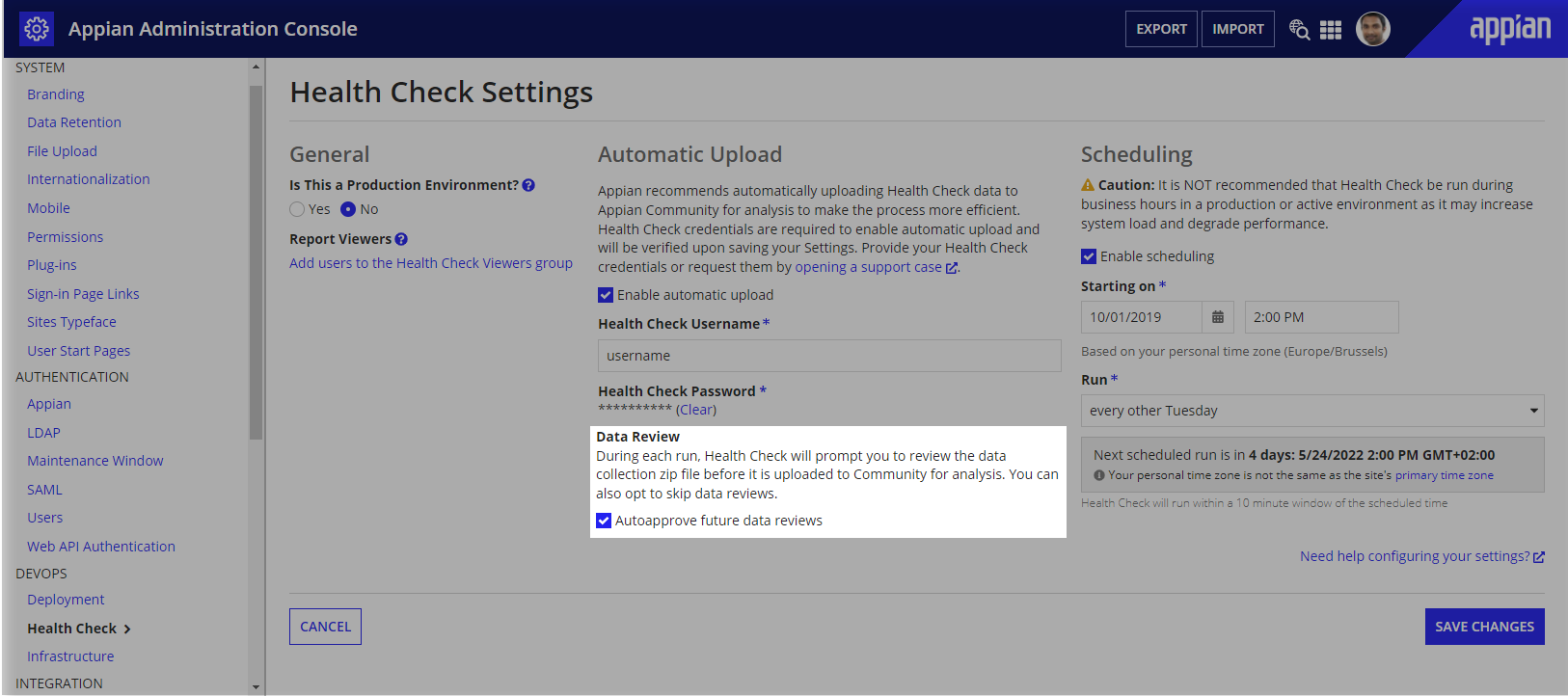1568x696 pixels.
Task: Show help for Report Viewers
Action: [x=401, y=239]
